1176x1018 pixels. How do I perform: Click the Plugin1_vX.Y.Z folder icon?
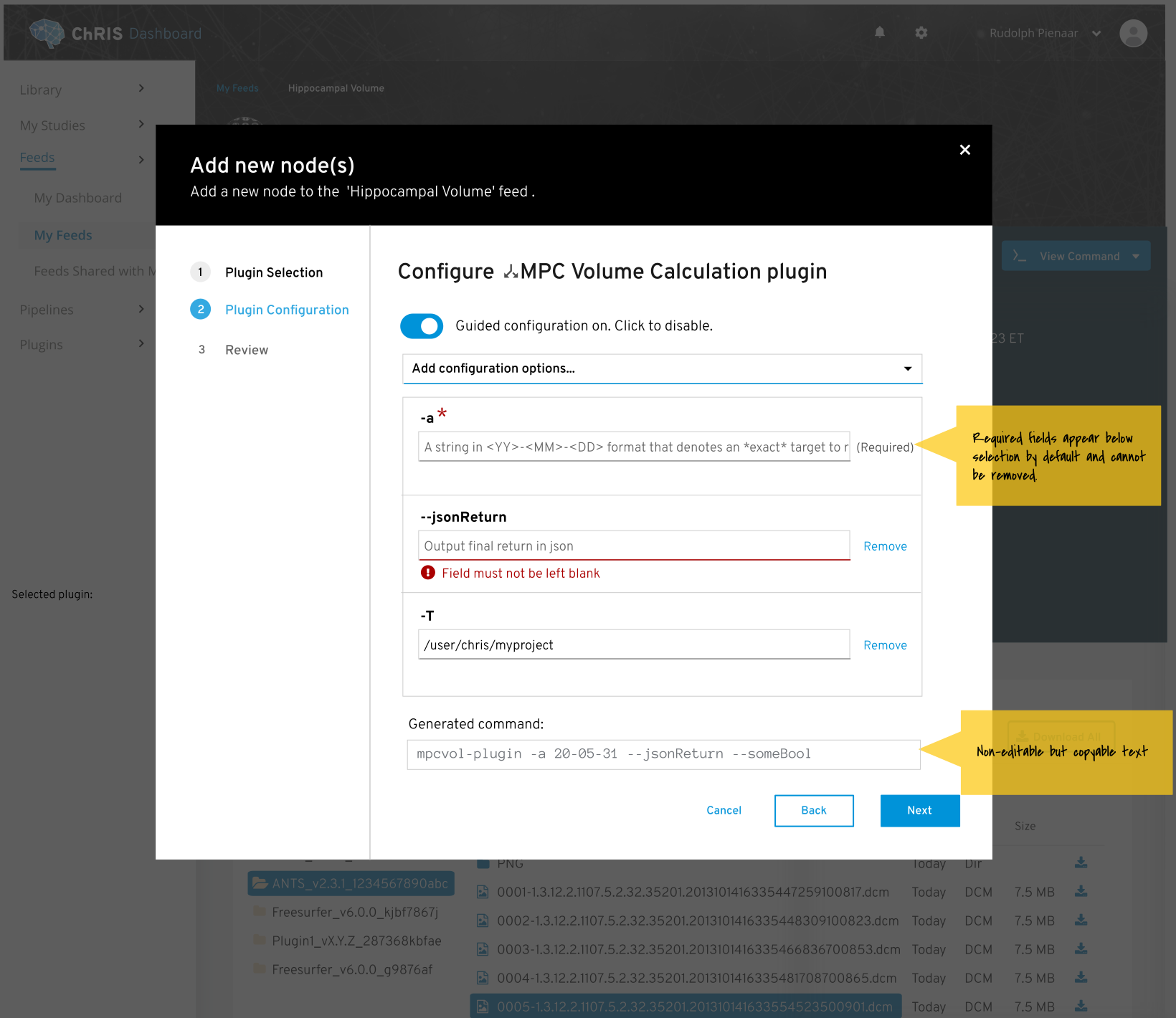[x=260, y=940]
